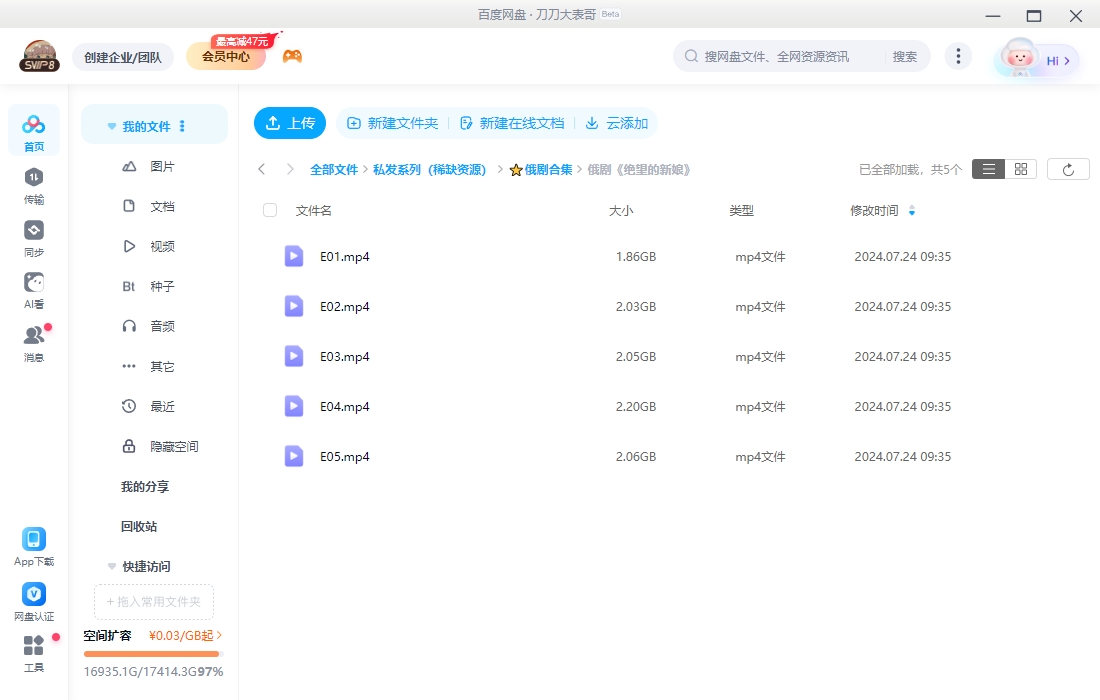Expand the 快捷访问 section
The width and height of the screenshot is (1100, 700).
coord(111,566)
